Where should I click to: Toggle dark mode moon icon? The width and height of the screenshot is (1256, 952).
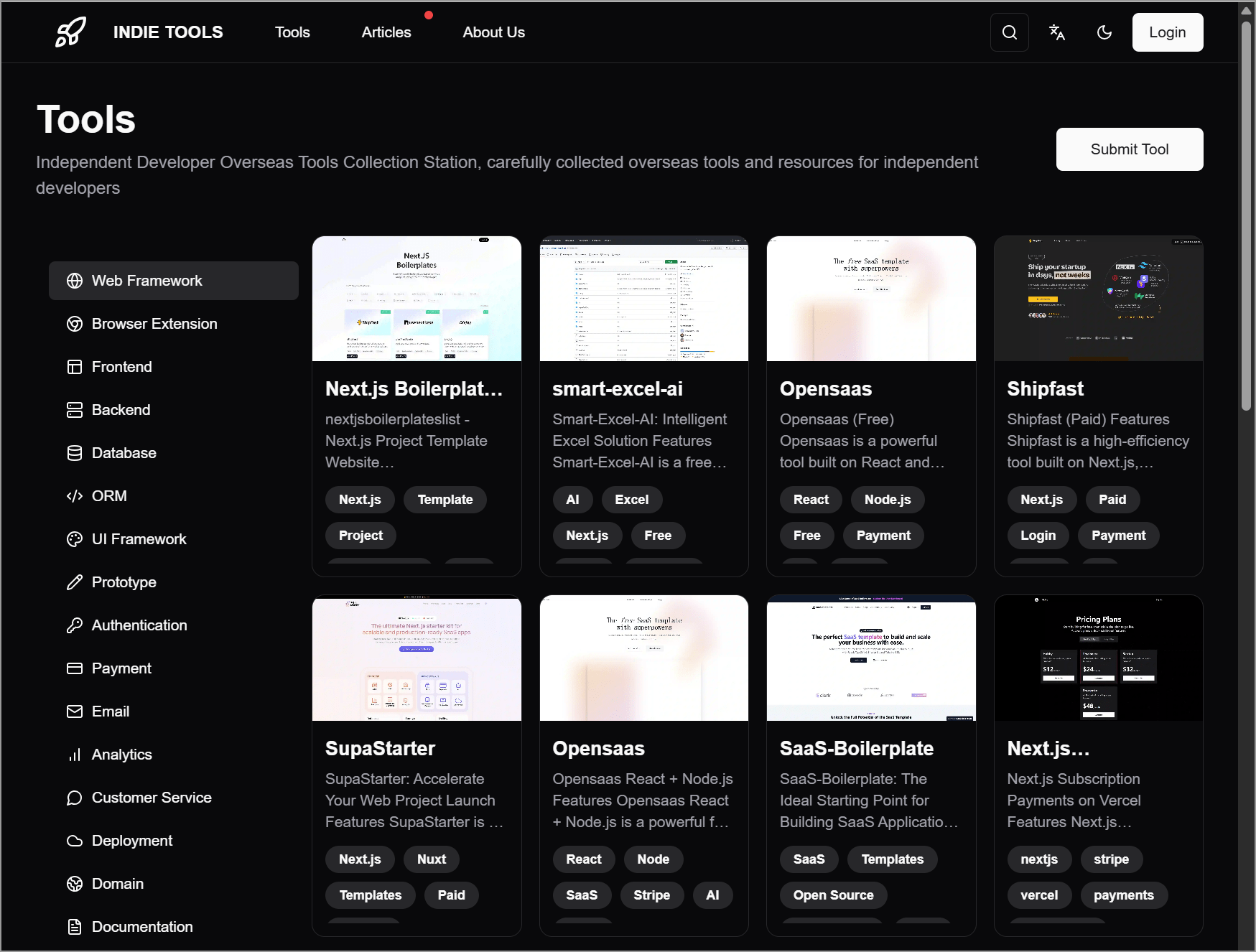(x=1104, y=32)
